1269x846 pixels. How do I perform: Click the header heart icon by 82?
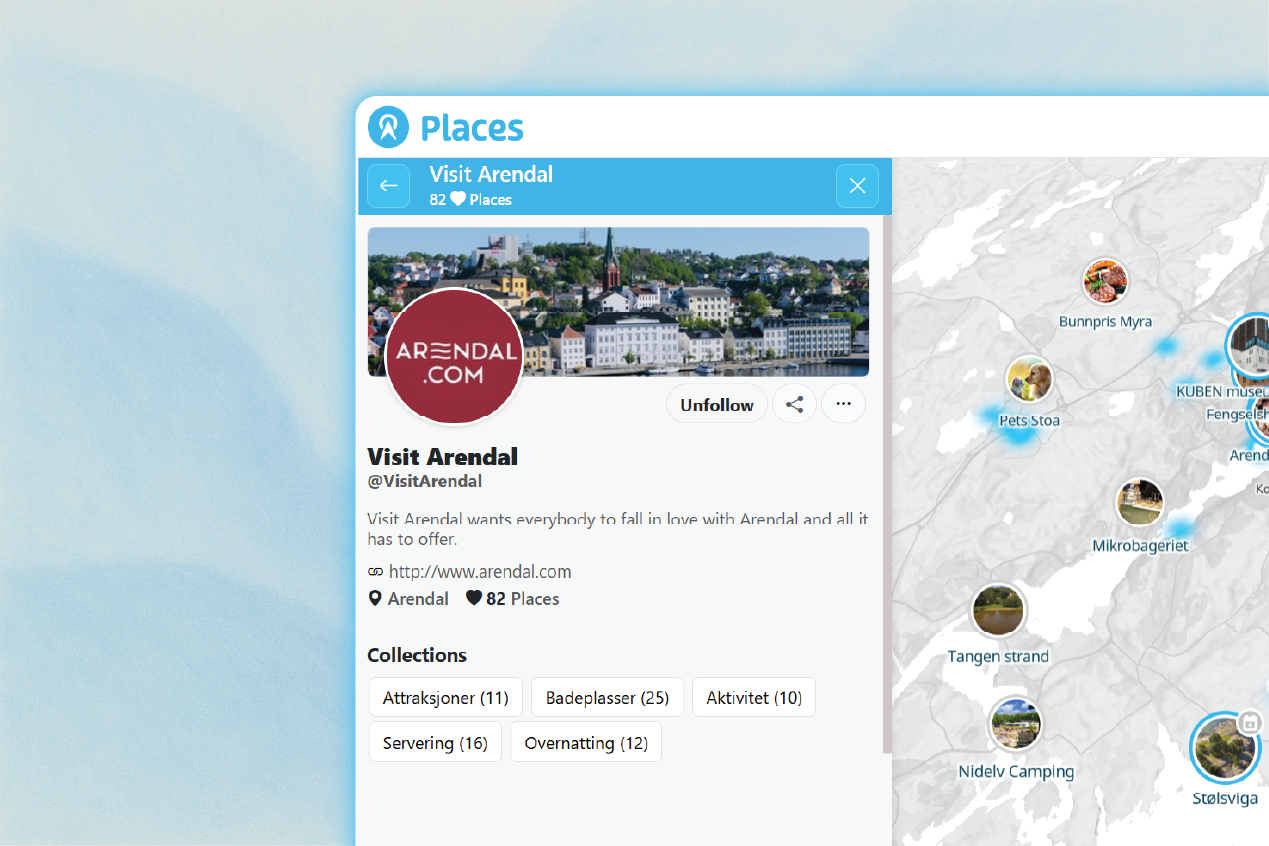(458, 199)
